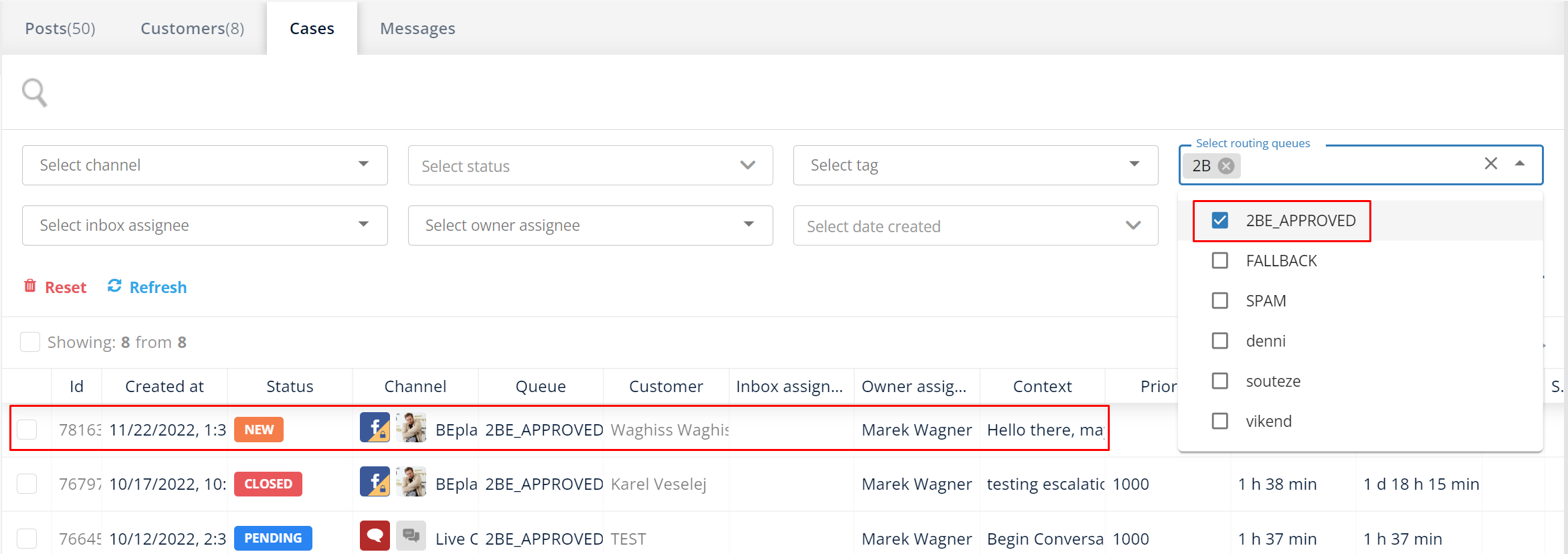1568x554 pixels.
Task: Click '1 d 18 h 15 min' duration cell
Action: (1422, 484)
